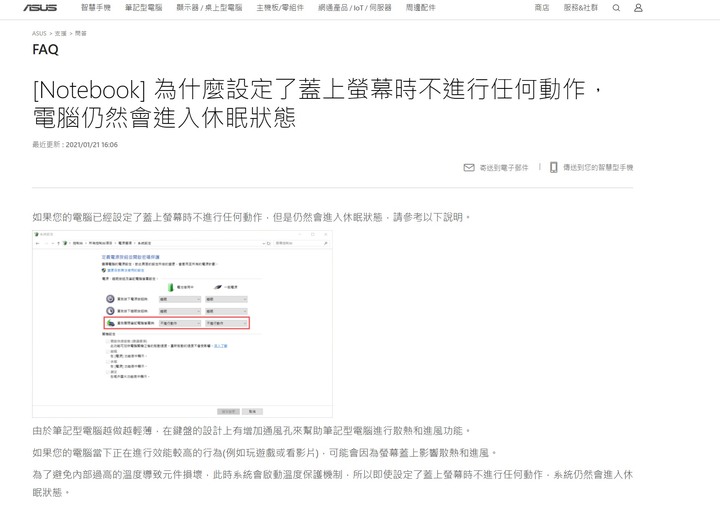Image resolution: width=720 pixels, height=505 pixels.
Task: Click the paragraph starting 如果您的電腦已經設定了
Action: click(252, 217)
